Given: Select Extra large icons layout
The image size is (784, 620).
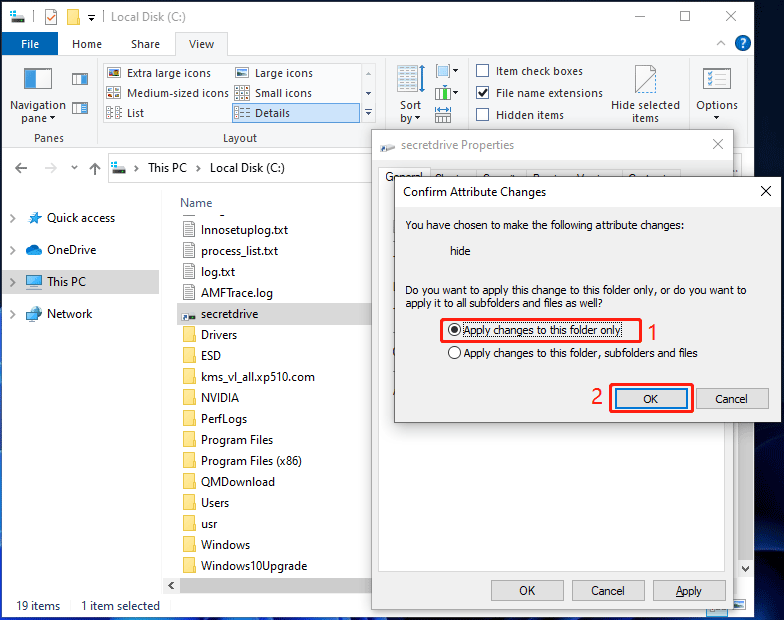Looking at the screenshot, I should tap(168, 73).
